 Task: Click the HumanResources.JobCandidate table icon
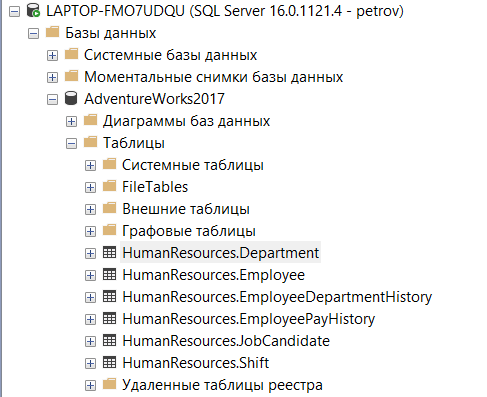point(109,341)
